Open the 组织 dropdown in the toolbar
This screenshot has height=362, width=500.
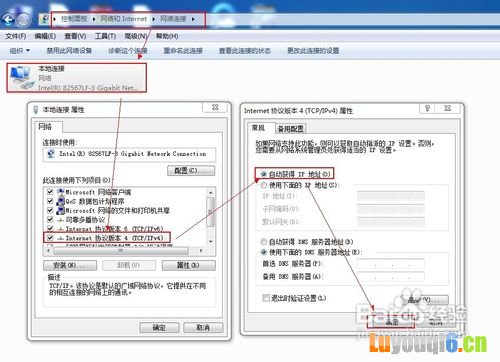[x=20, y=51]
